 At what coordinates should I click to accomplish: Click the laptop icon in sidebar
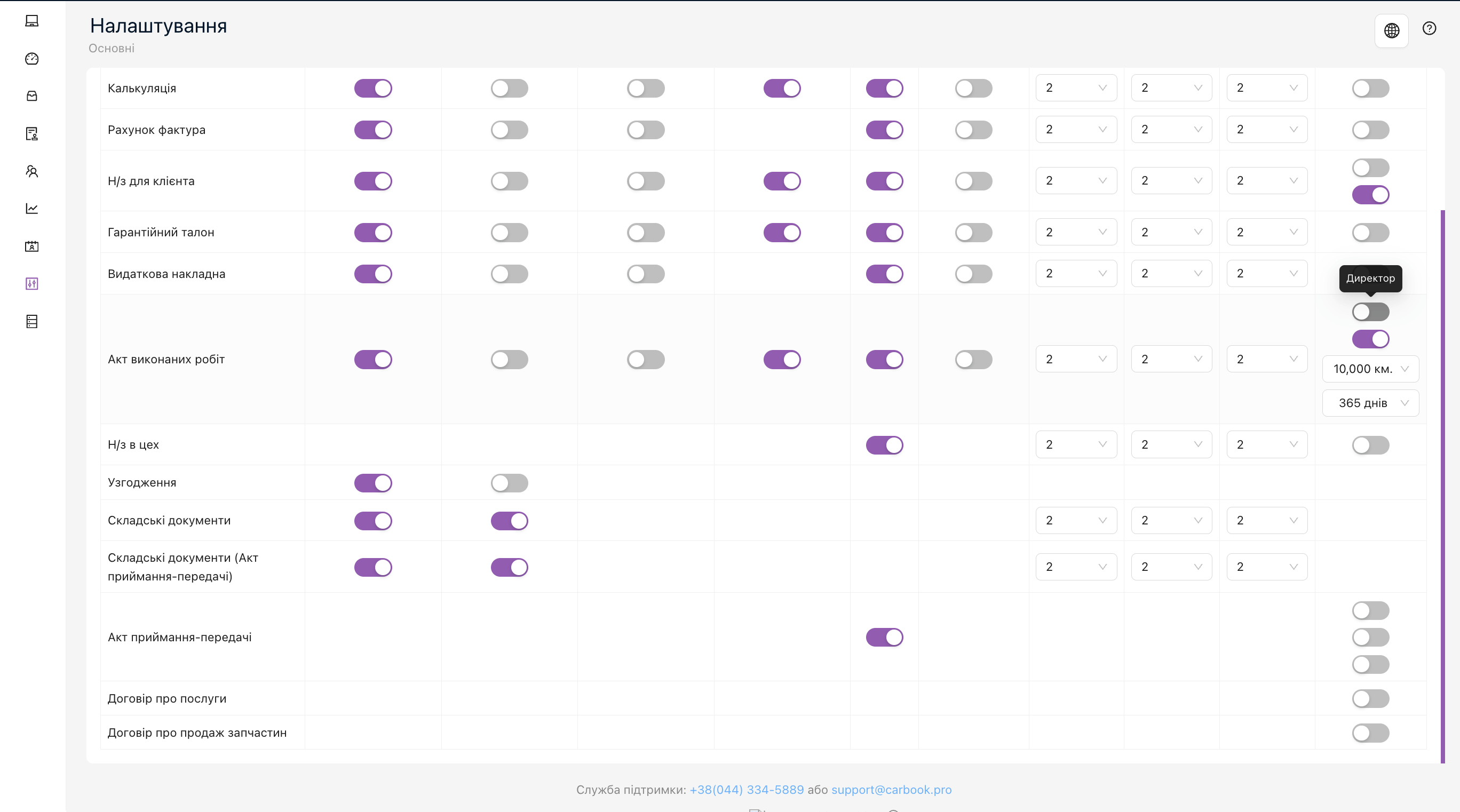31,21
